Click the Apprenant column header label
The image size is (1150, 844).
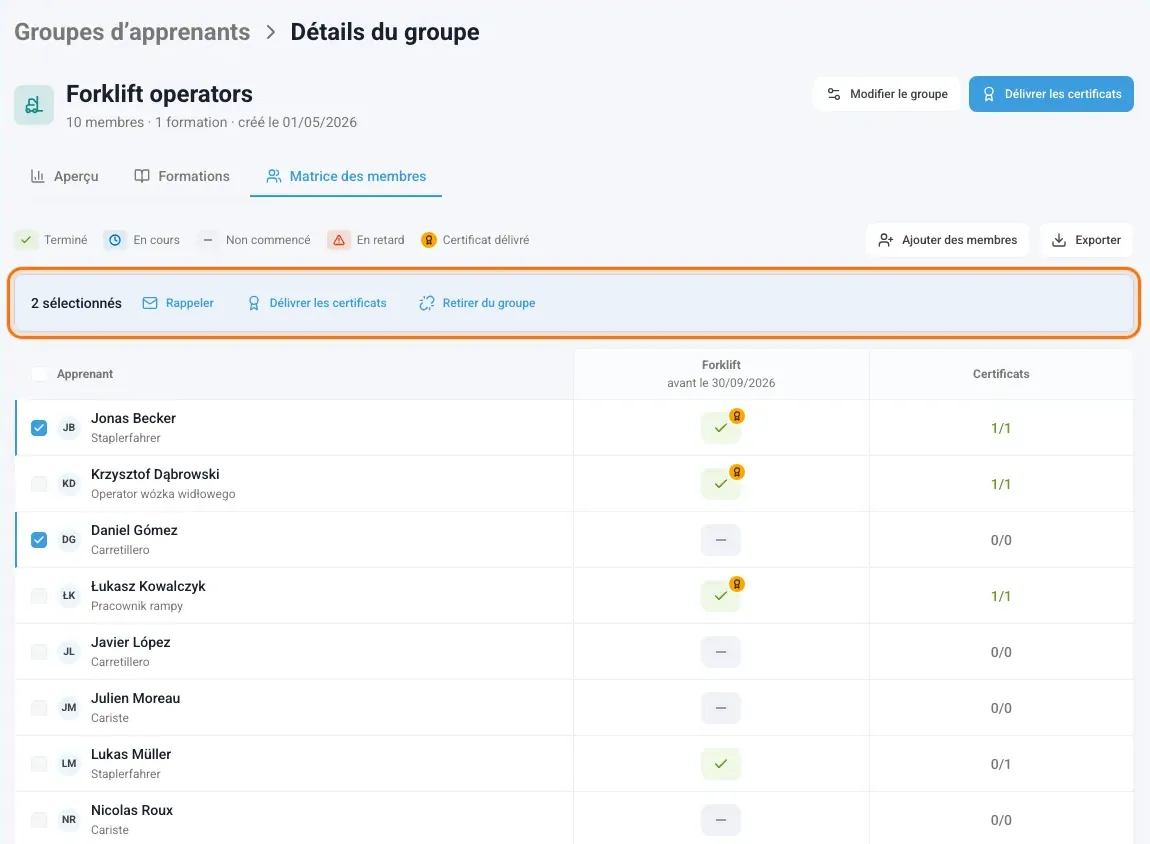(x=85, y=374)
